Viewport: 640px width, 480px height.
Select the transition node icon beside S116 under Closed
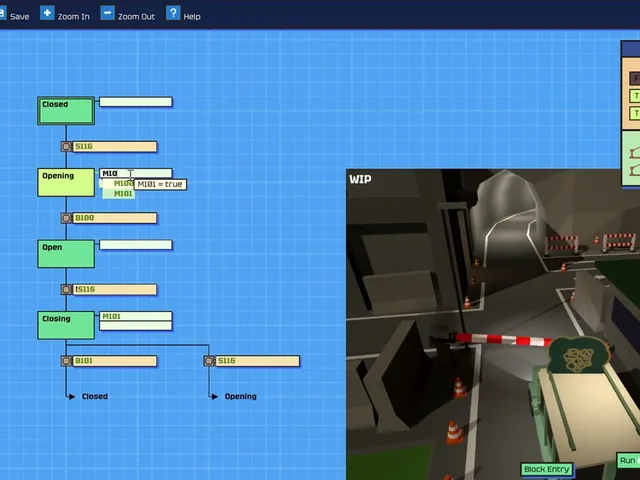click(66, 147)
